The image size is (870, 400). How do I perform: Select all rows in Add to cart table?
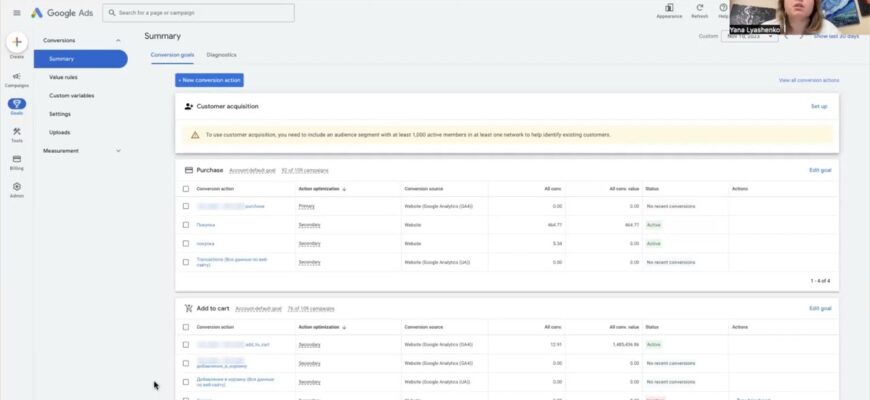[185, 326]
